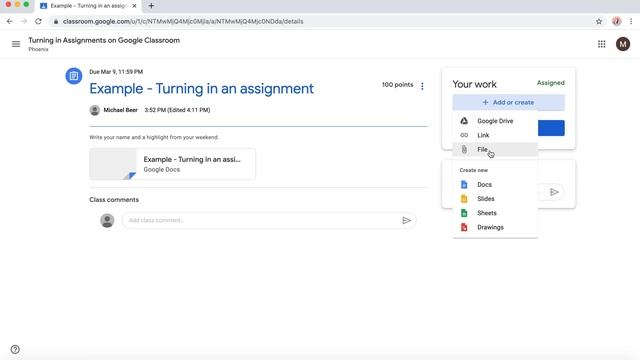Image resolution: width=640 pixels, height=360 pixels.
Task: Click the Due Mar 9, 11:59 PM text
Action: [116, 72]
